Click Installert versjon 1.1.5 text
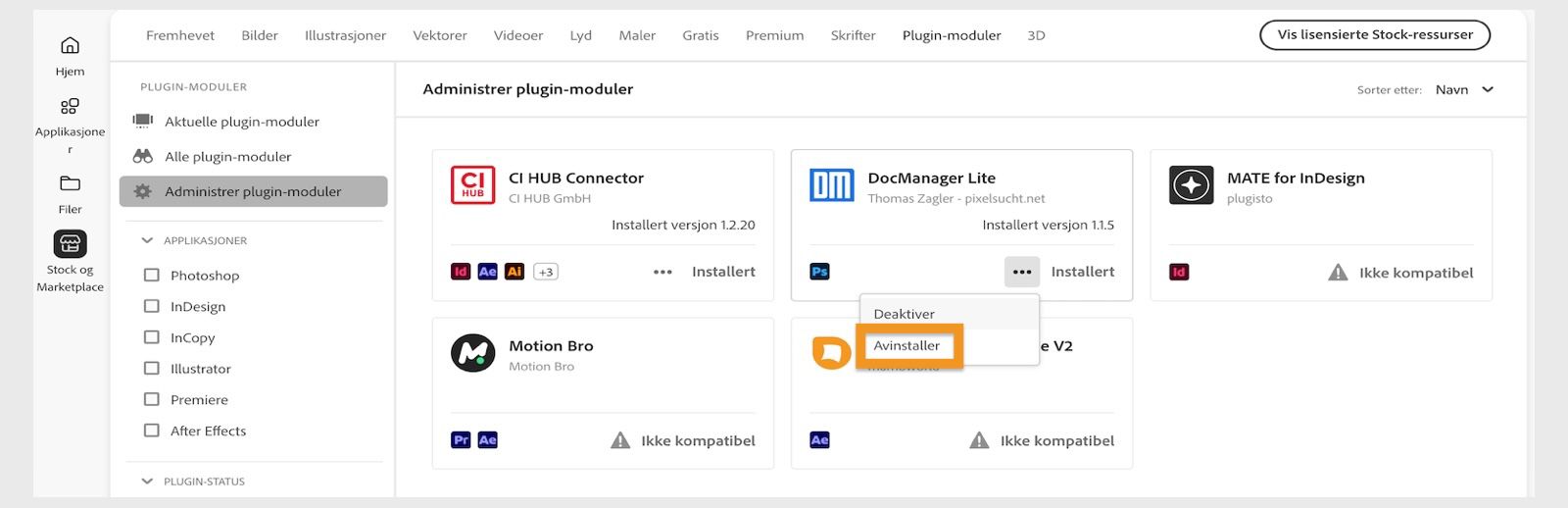The width and height of the screenshot is (1568, 508). pos(1048,225)
